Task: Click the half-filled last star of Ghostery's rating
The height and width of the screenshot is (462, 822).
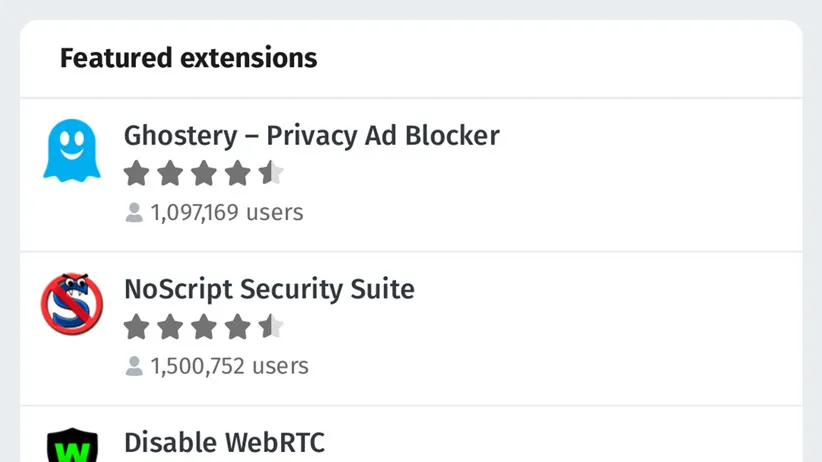Action: tap(271, 174)
